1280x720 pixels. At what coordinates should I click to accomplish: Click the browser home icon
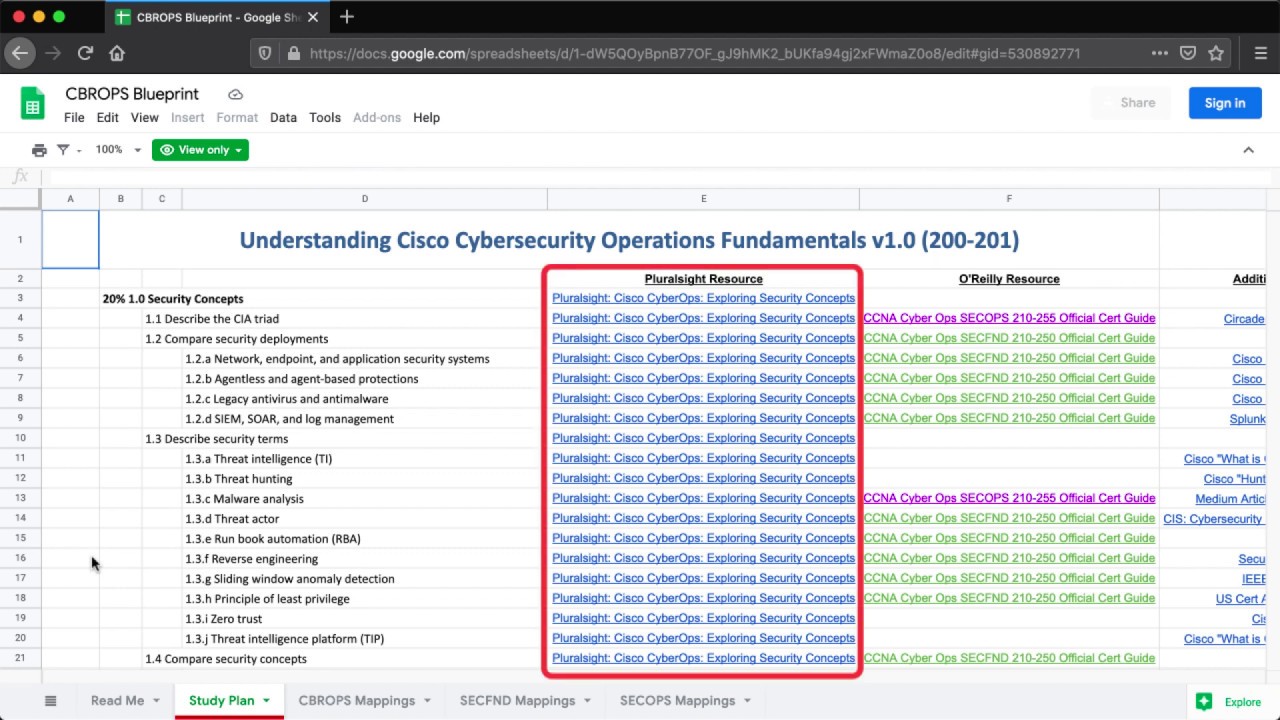coord(117,53)
